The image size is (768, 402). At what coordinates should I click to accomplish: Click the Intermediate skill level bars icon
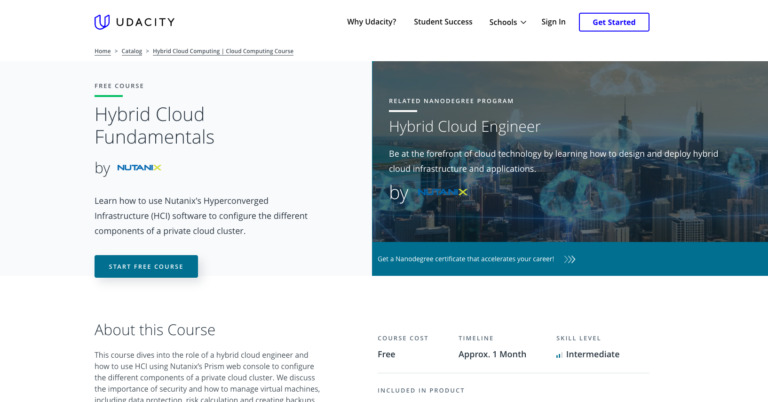point(559,355)
